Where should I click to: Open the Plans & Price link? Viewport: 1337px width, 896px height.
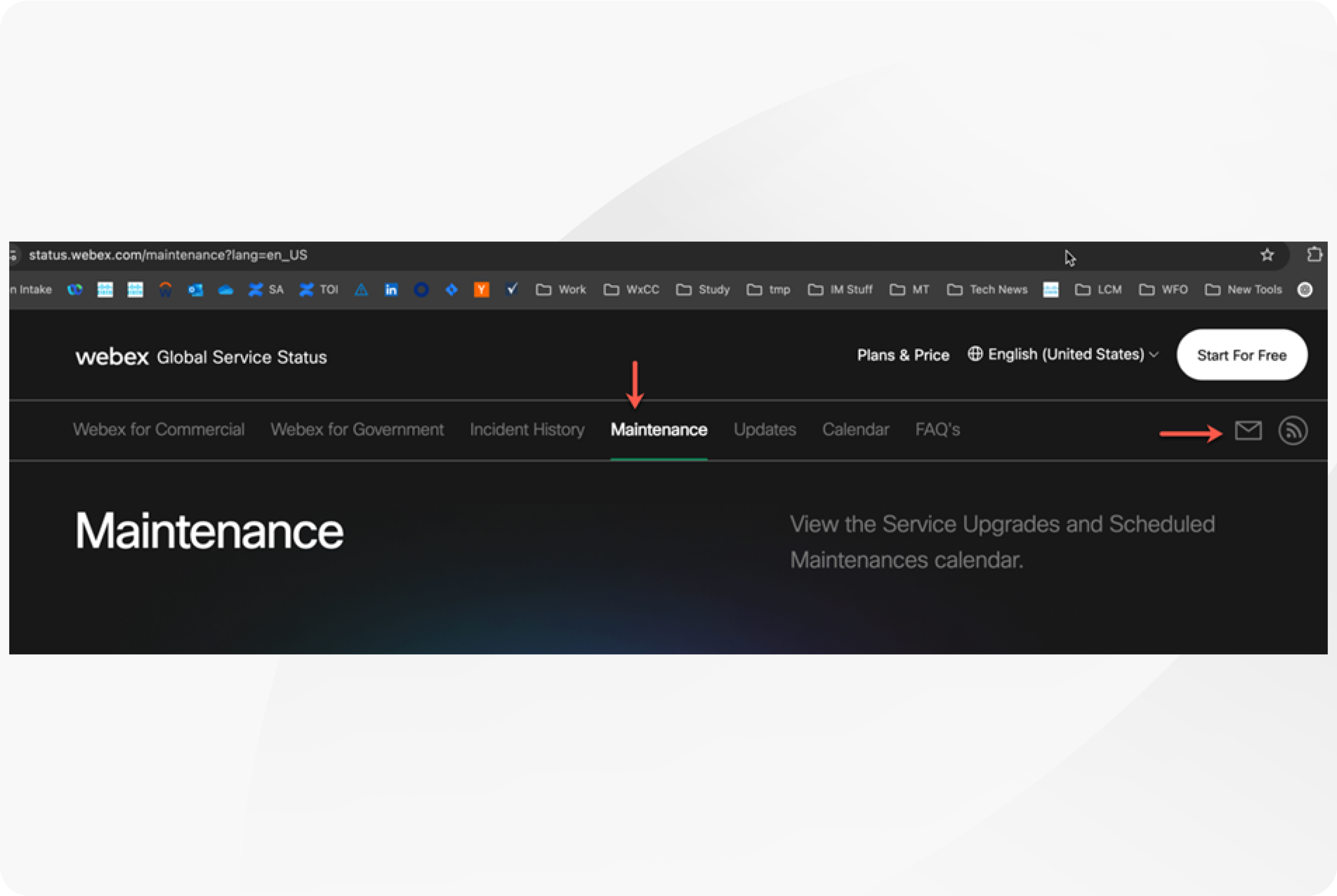click(x=903, y=355)
